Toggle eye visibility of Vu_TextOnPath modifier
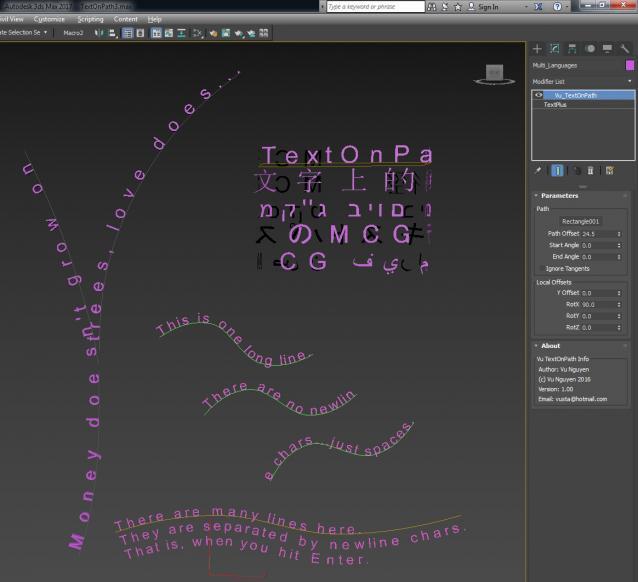The height and width of the screenshot is (582, 638). coord(538,95)
